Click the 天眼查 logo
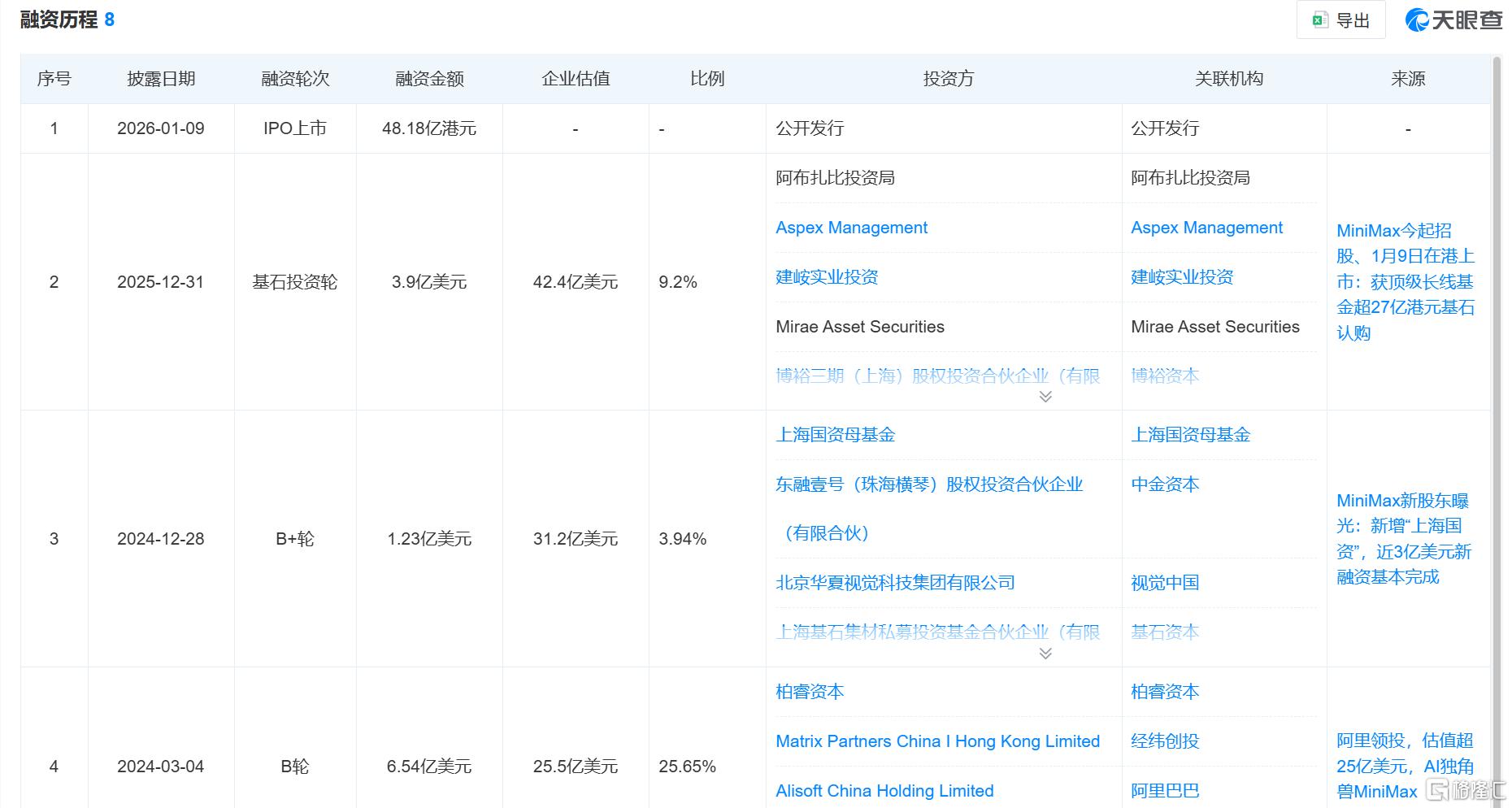The height and width of the screenshot is (808, 1512). (x=1454, y=20)
